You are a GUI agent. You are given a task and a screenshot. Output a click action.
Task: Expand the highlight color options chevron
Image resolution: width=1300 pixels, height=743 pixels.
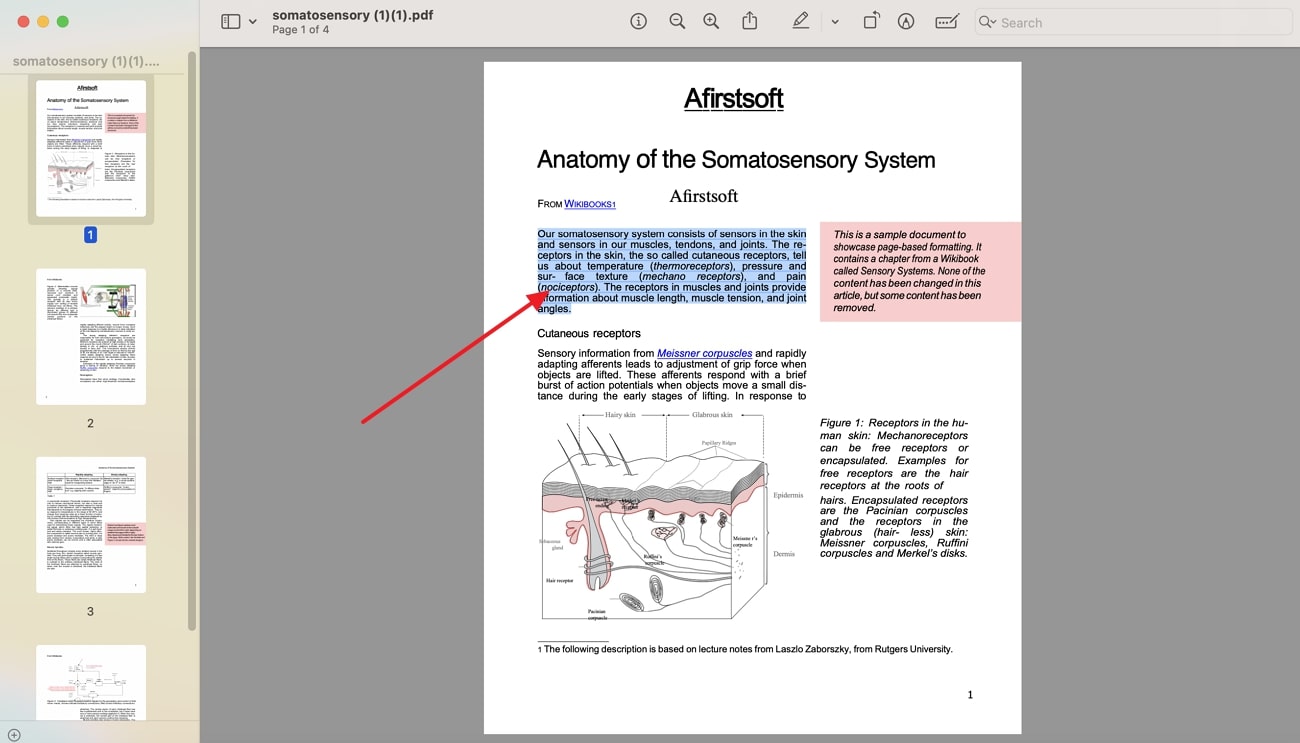coord(835,22)
